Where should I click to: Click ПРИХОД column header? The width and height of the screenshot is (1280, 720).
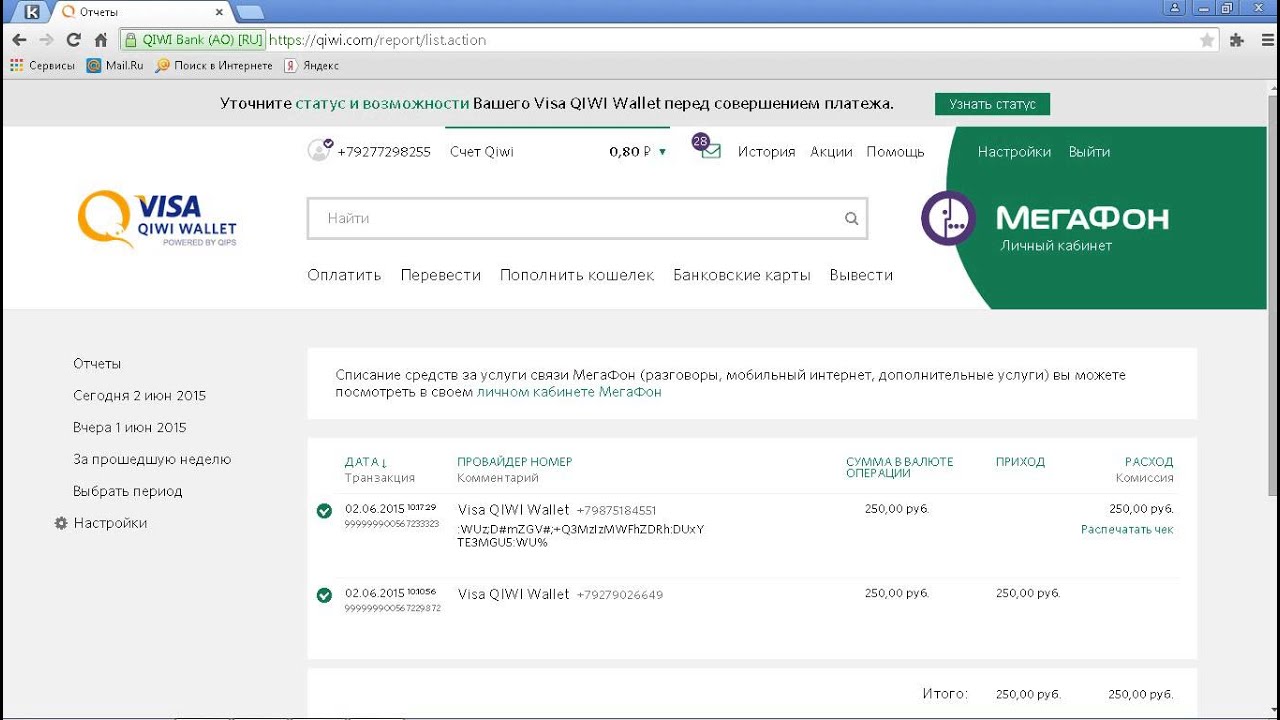1020,462
